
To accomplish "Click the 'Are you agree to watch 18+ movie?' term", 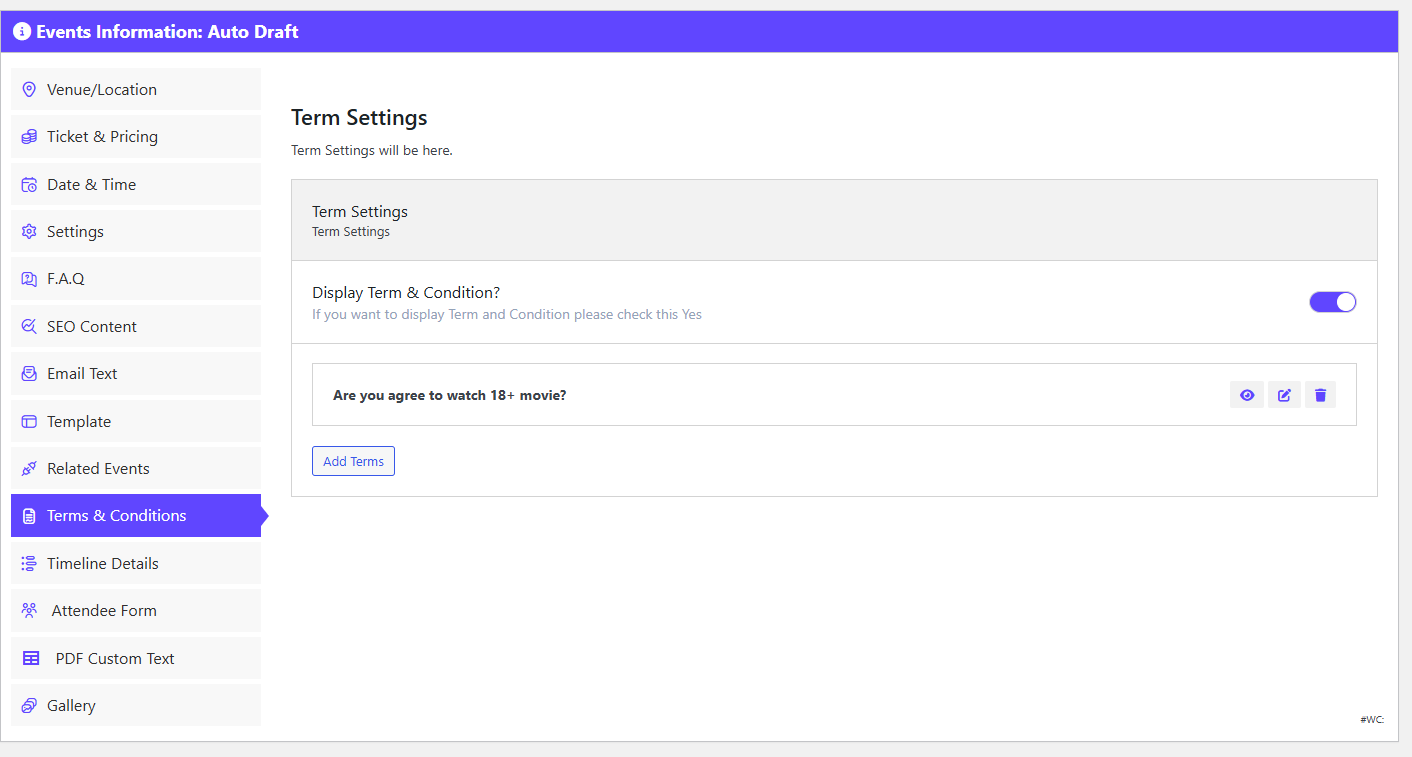I will (x=450, y=395).
